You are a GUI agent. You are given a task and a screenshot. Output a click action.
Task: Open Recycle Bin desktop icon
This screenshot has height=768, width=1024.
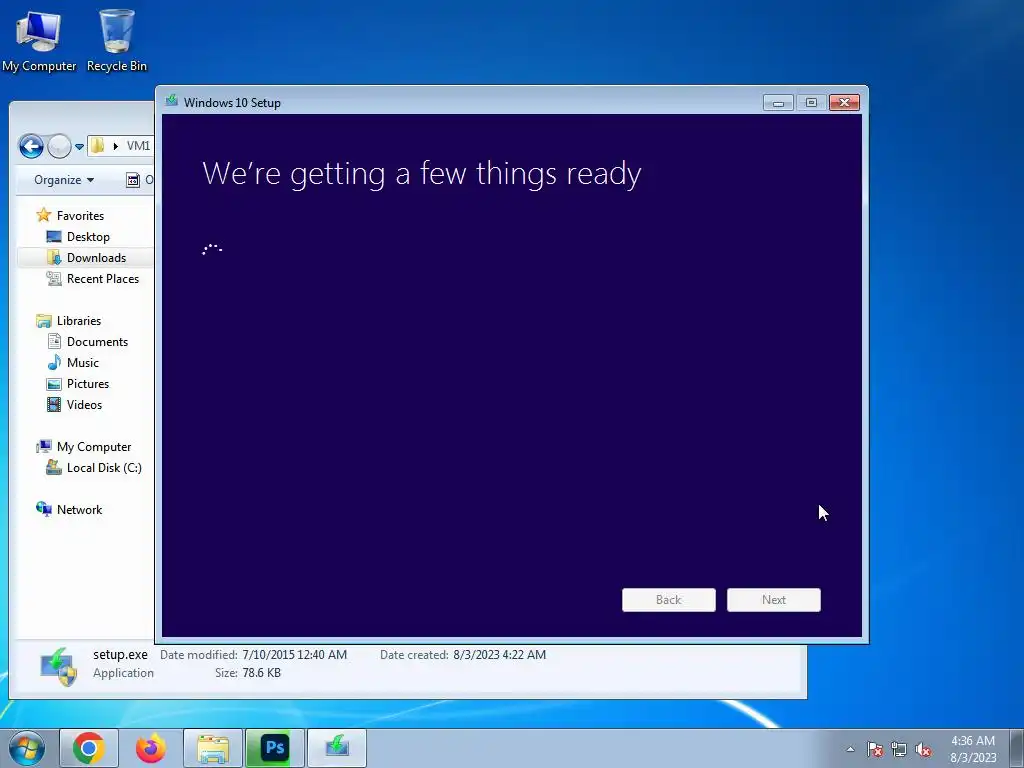[x=116, y=40]
